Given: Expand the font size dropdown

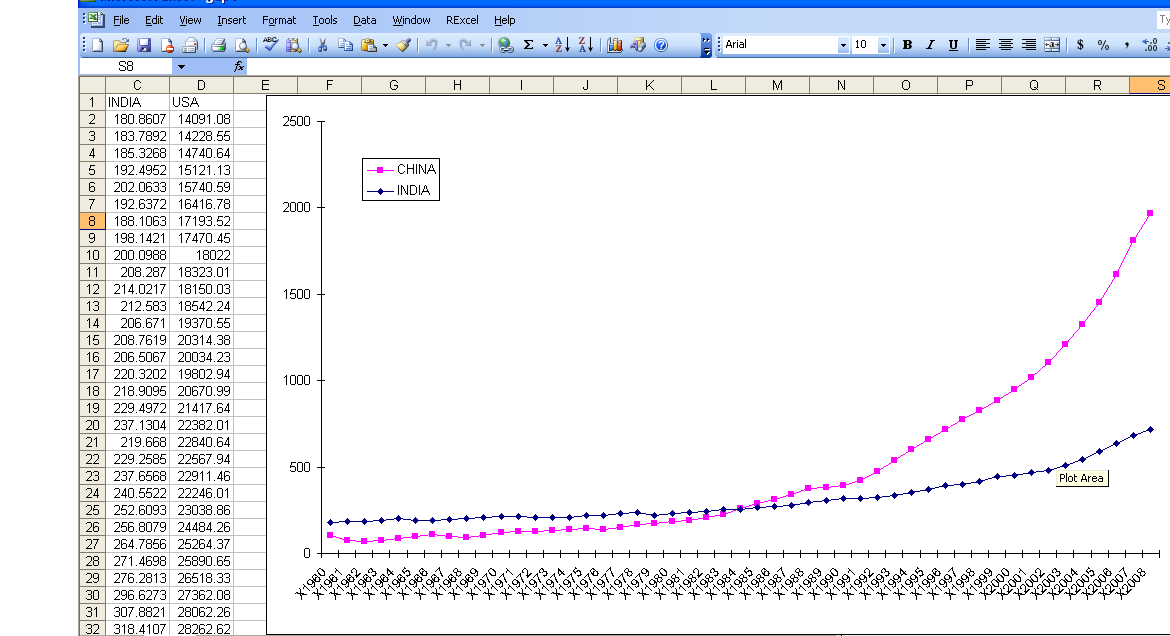Looking at the screenshot, I should (x=883, y=45).
